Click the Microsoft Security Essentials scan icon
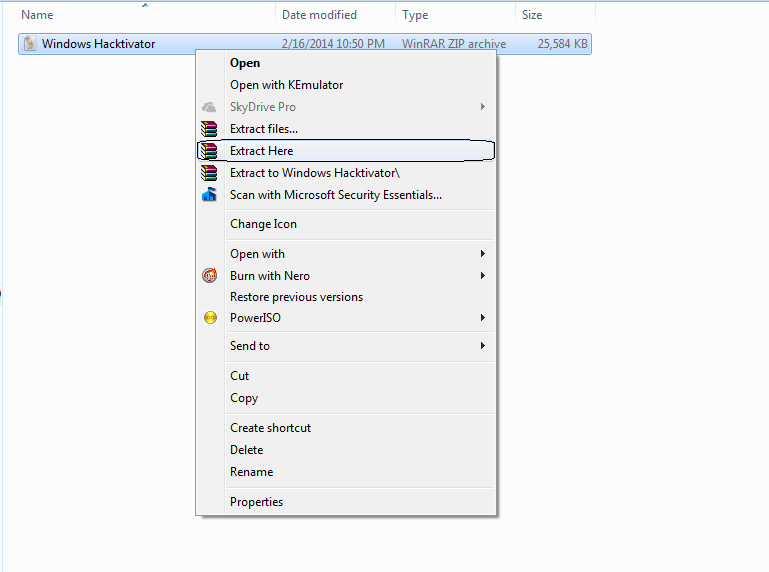769x572 pixels. [x=209, y=195]
